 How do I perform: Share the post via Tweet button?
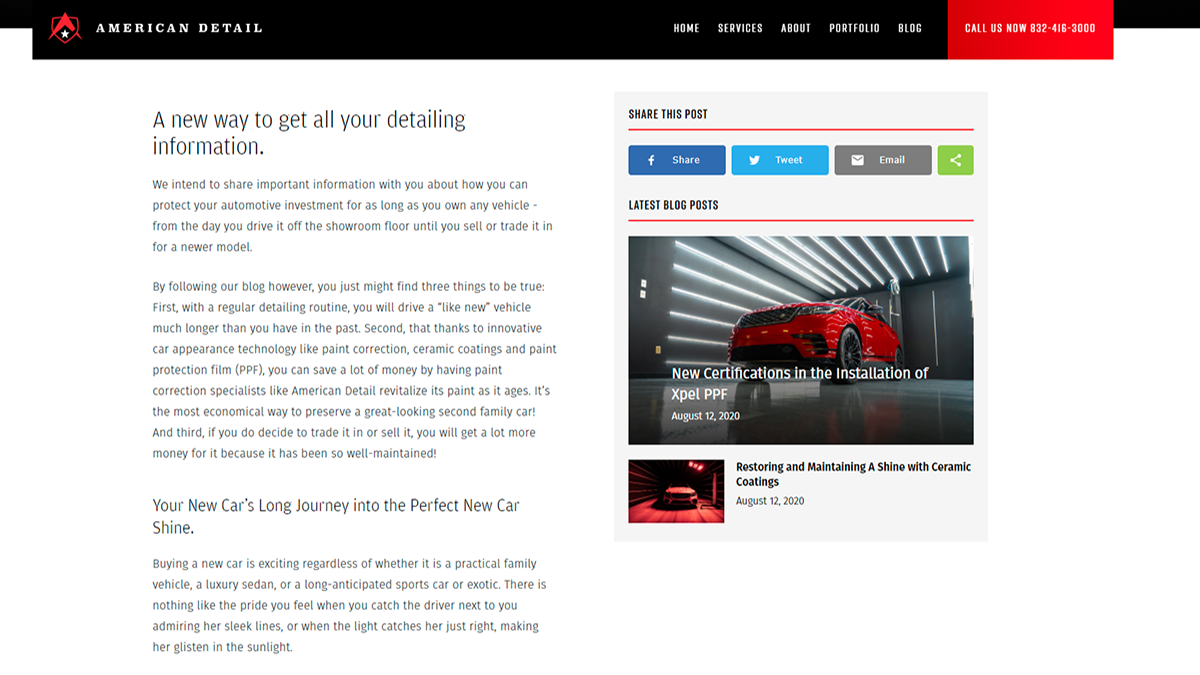pos(780,160)
